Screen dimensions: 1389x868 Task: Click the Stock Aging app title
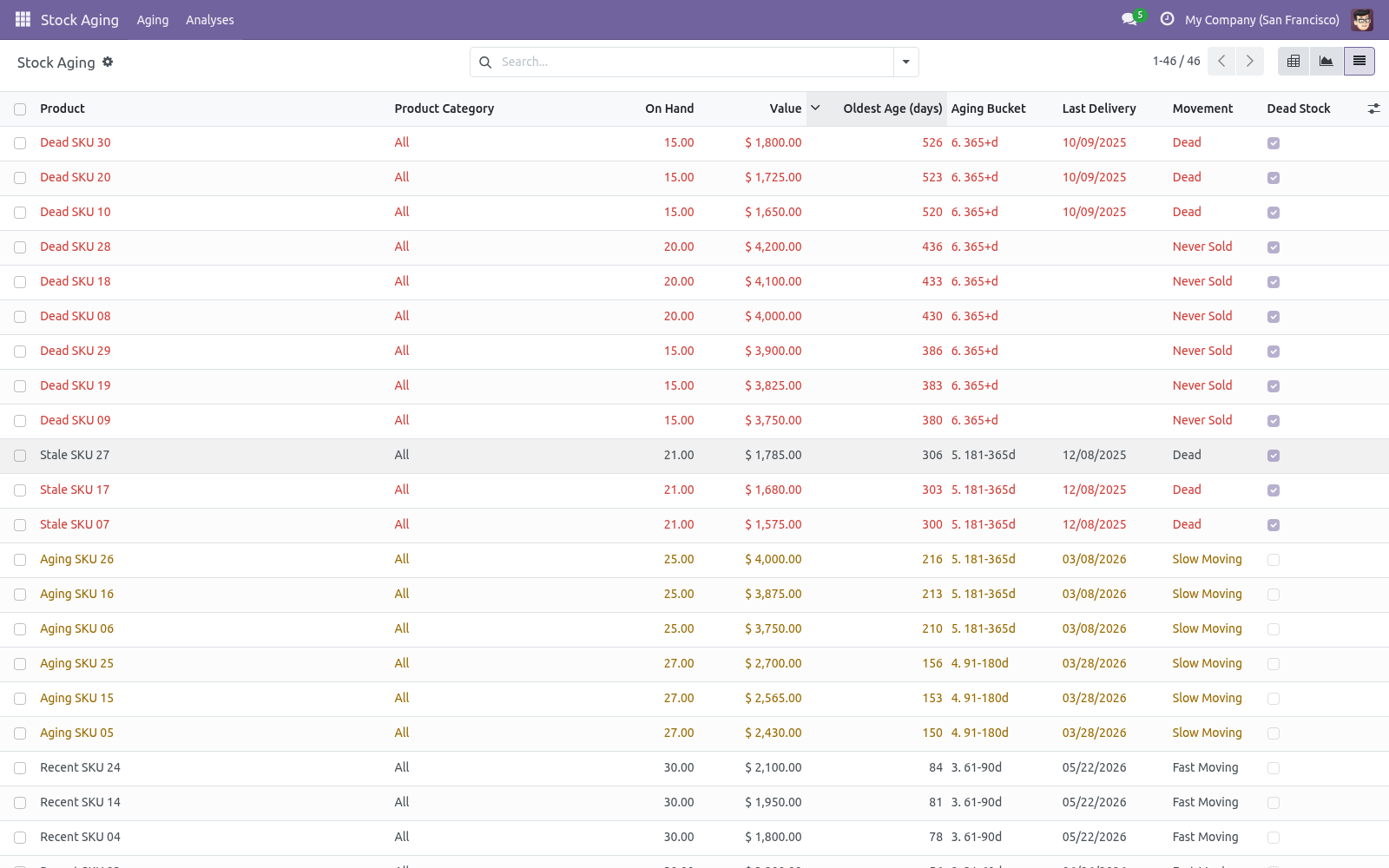tap(80, 19)
